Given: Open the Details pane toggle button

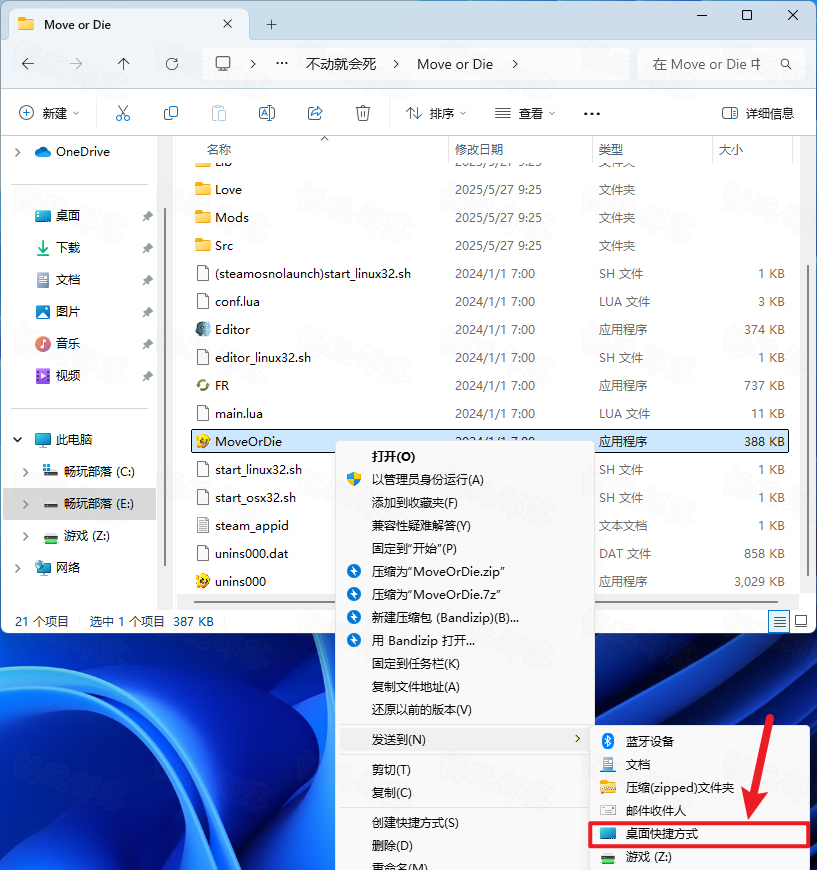Looking at the screenshot, I should pyautogui.click(x=758, y=113).
